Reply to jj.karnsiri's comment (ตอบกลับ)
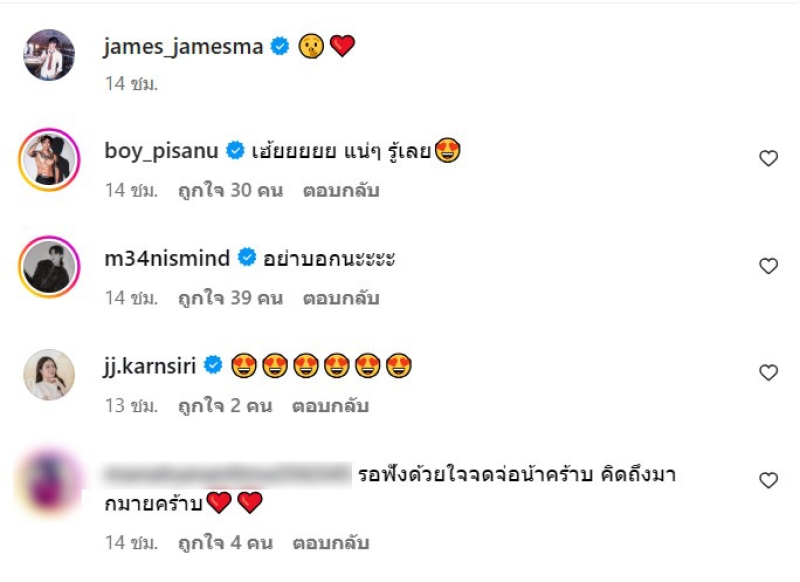The image size is (800, 582). click(330, 406)
